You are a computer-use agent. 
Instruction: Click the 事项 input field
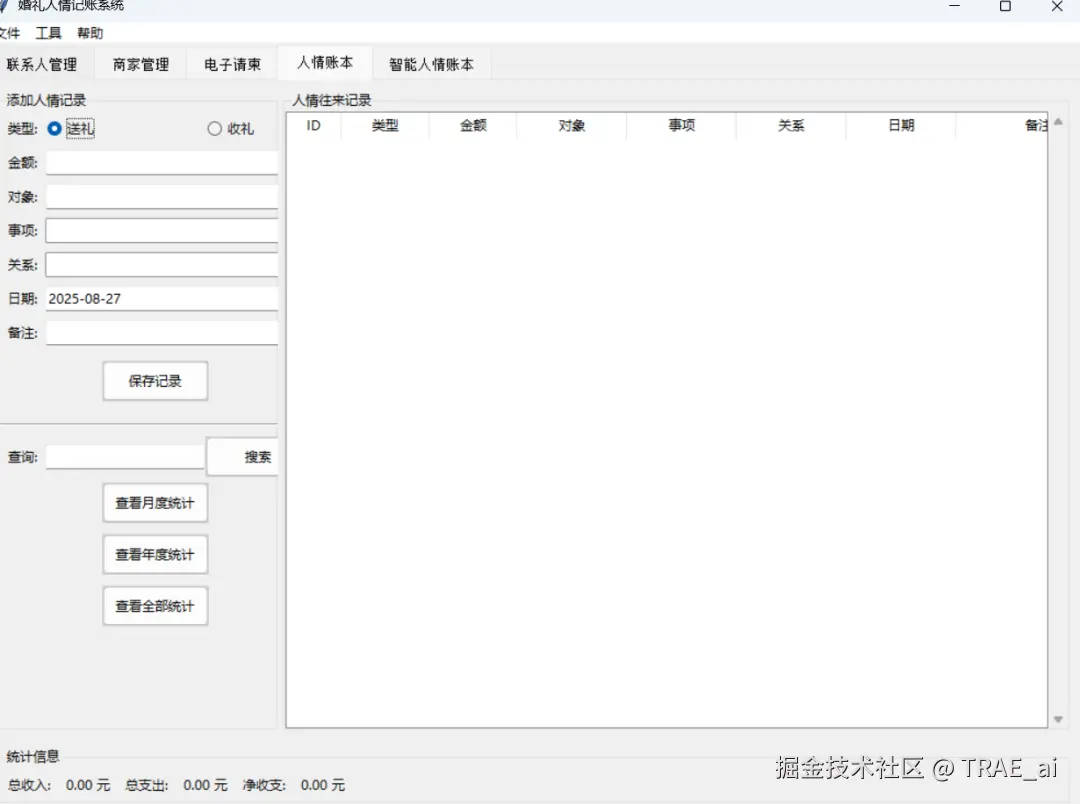pyautogui.click(x=162, y=231)
